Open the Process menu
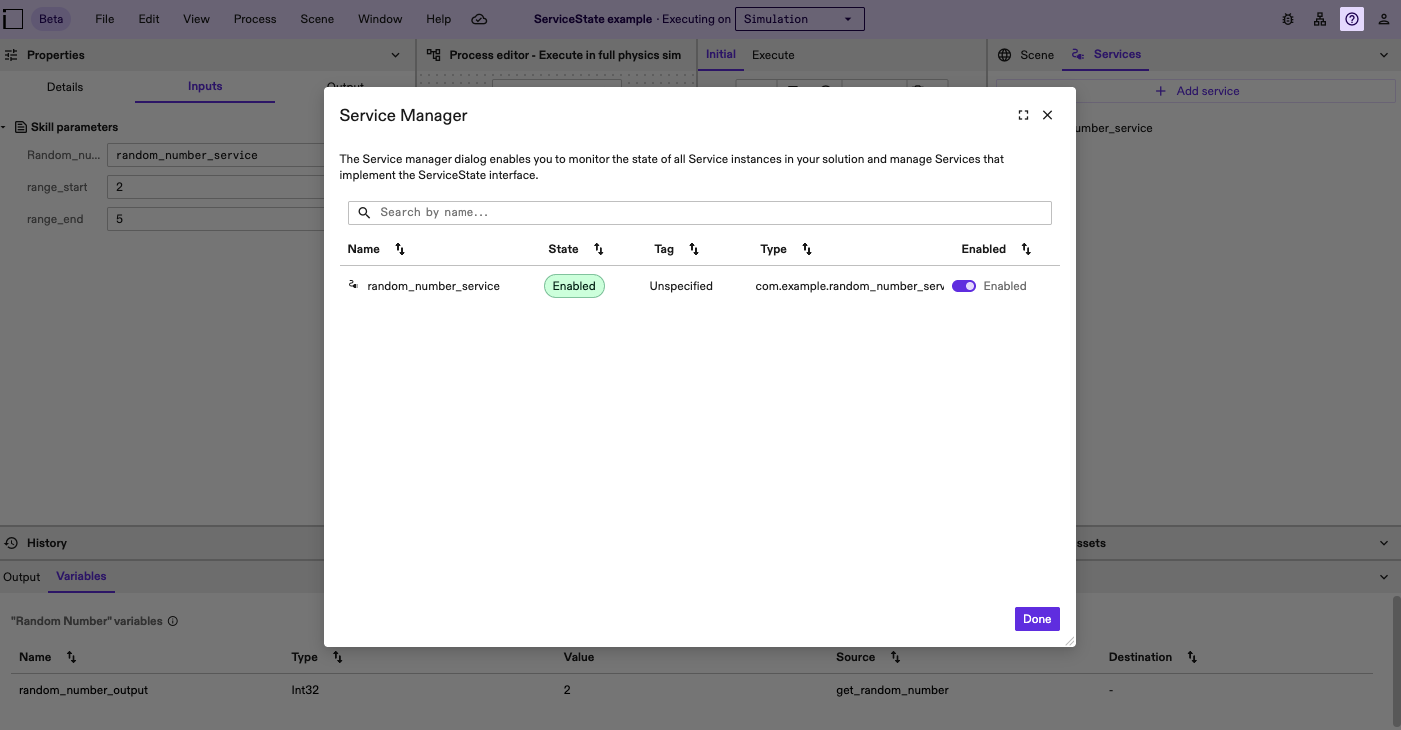Image resolution: width=1401 pixels, height=730 pixels. 255,18
